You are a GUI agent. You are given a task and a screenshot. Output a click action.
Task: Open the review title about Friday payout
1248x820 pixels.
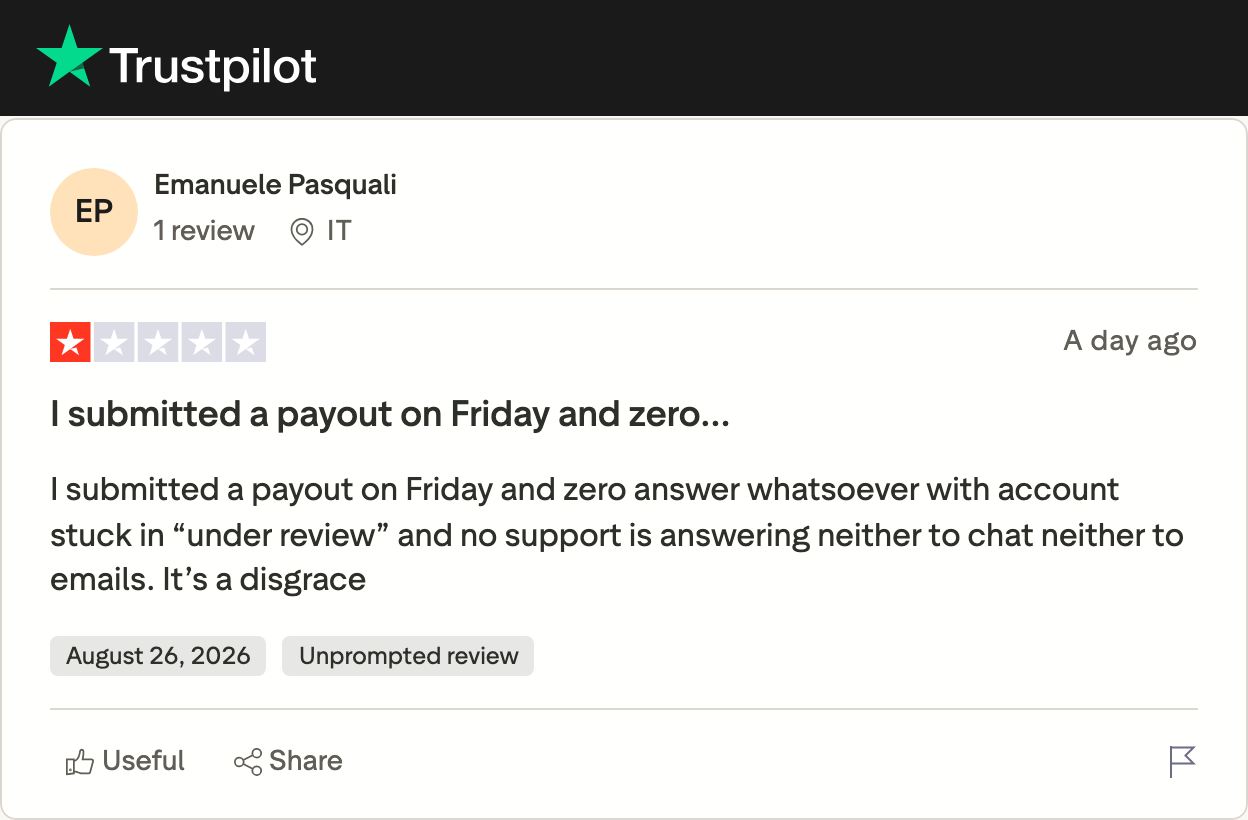(x=390, y=414)
